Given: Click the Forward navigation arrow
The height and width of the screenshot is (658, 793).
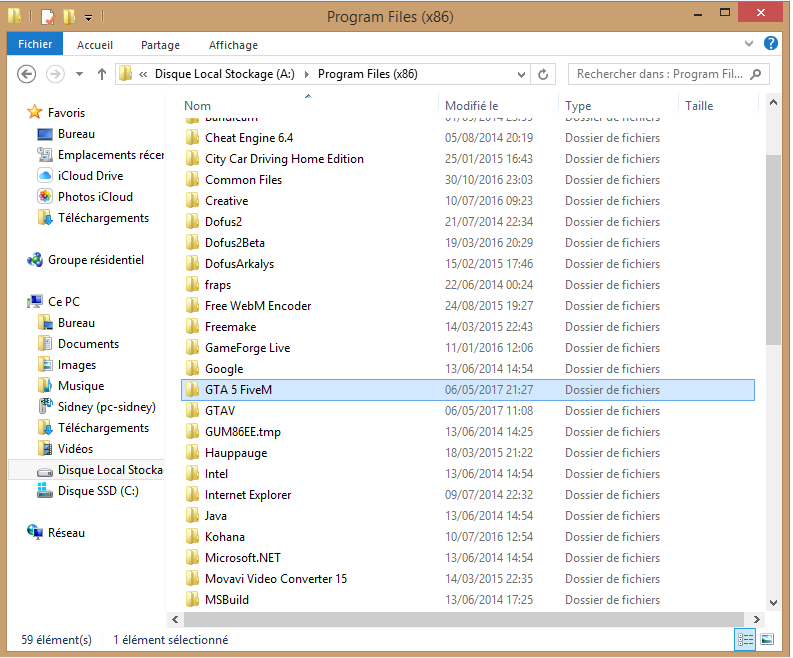Looking at the screenshot, I should coord(55,74).
